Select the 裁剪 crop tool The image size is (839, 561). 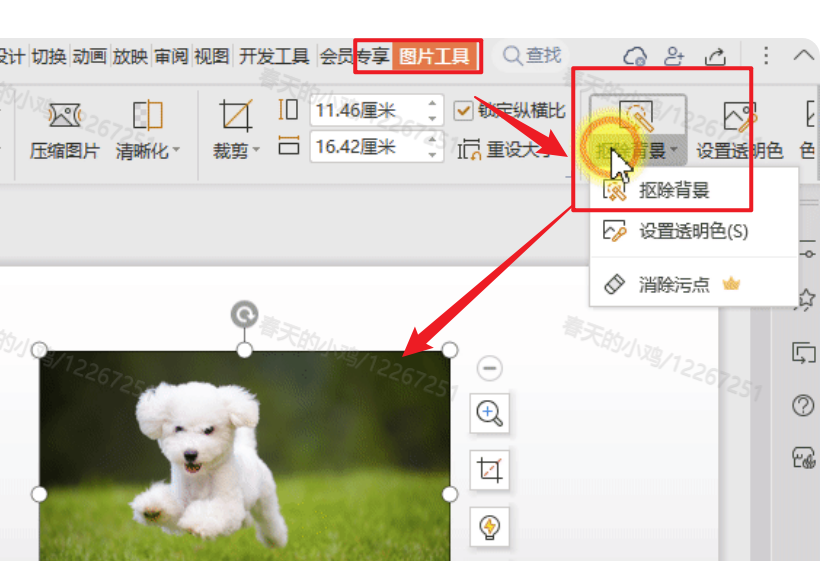235,116
